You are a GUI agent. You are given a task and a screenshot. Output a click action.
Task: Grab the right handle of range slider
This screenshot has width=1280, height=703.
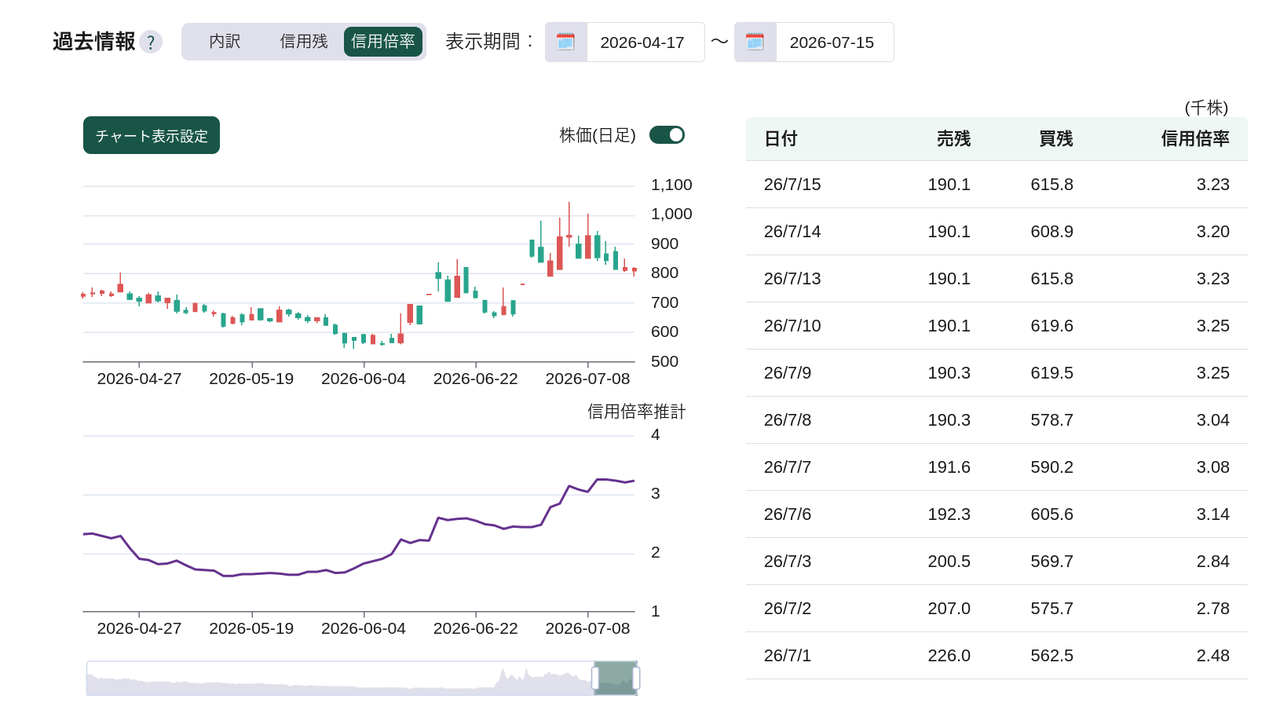[x=636, y=678]
